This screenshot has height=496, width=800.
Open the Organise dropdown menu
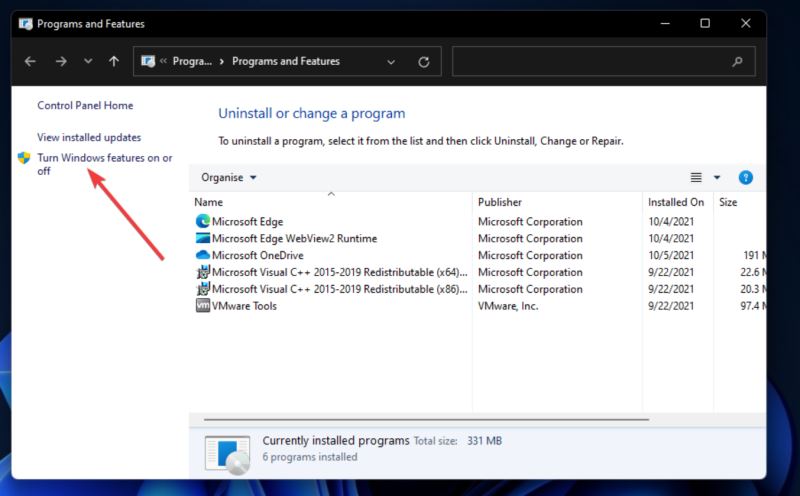point(229,178)
